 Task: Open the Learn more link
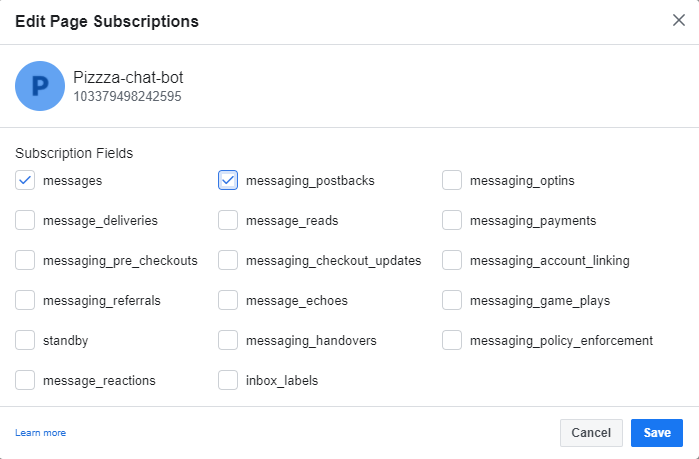(41, 433)
